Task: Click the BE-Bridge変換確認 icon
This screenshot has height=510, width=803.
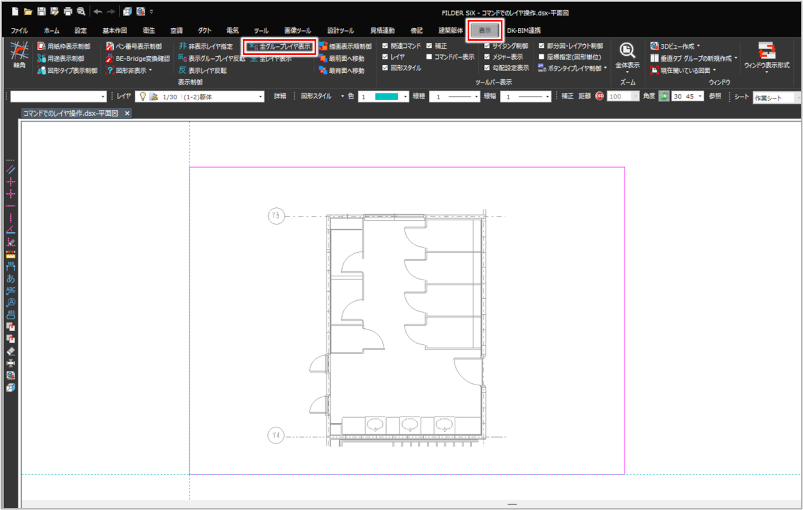Action: point(109,59)
